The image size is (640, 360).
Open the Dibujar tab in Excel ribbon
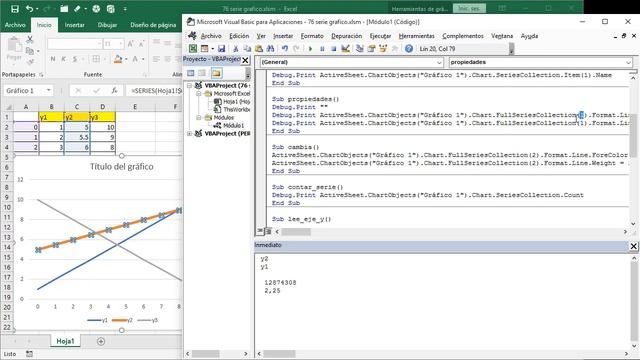point(107,25)
